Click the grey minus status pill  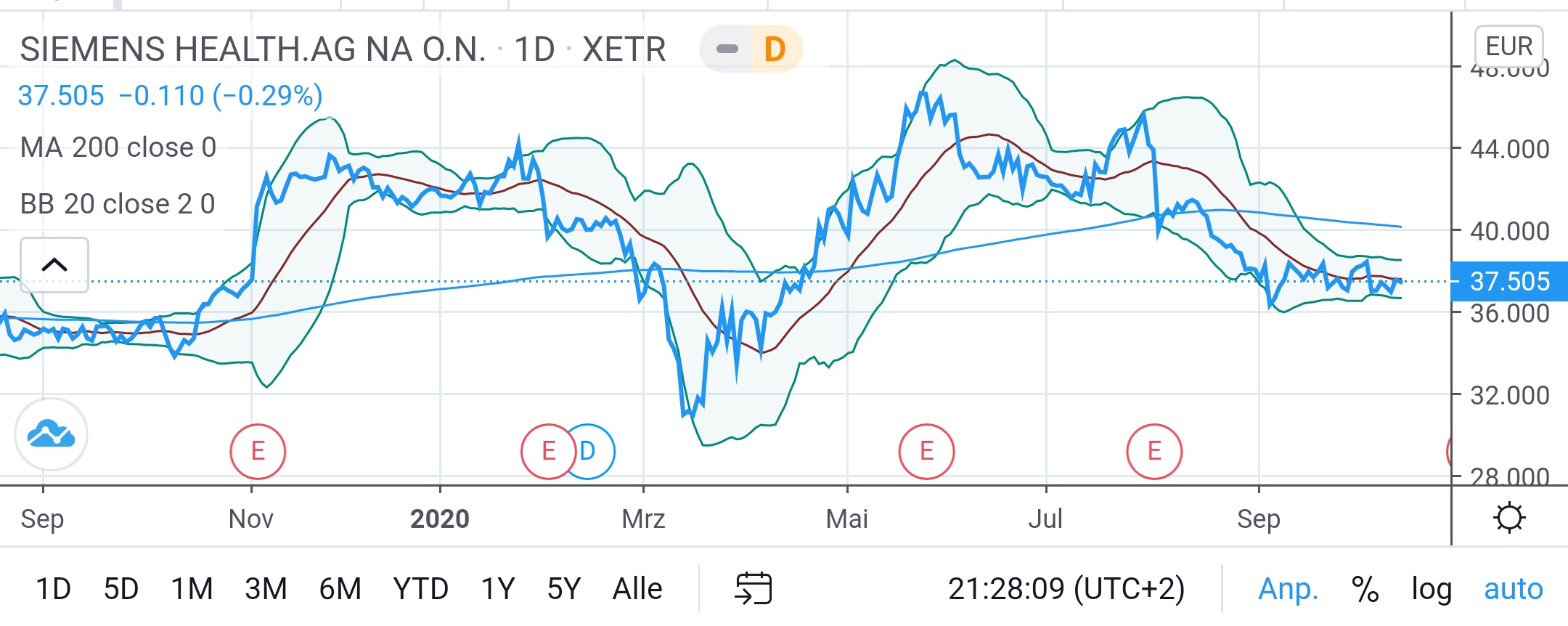[x=727, y=49]
